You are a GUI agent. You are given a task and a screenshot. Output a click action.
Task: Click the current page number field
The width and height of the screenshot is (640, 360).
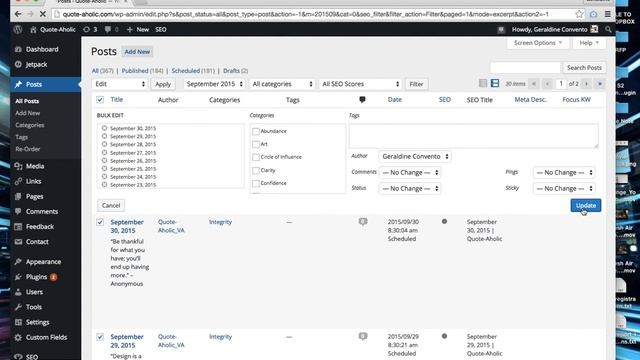click(x=561, y=84)
